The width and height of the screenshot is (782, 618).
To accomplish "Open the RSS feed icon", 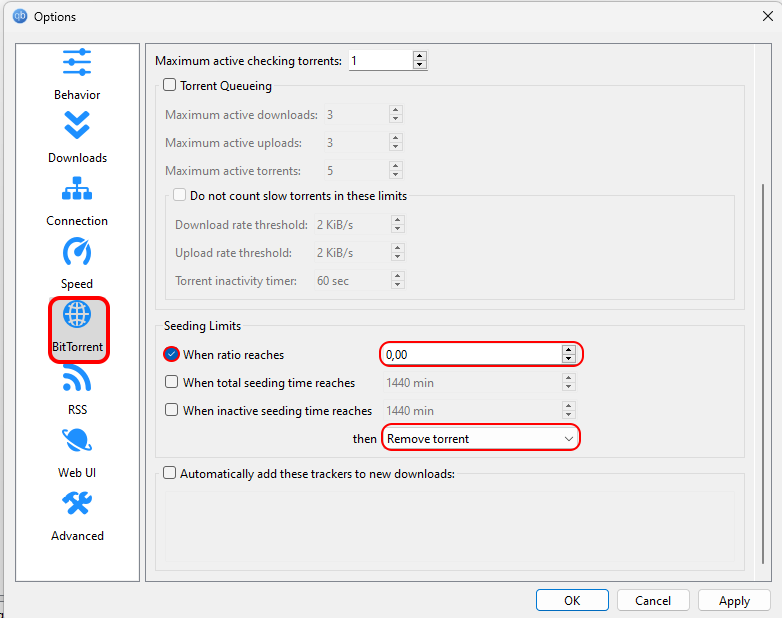I will (x=77, y=378).
